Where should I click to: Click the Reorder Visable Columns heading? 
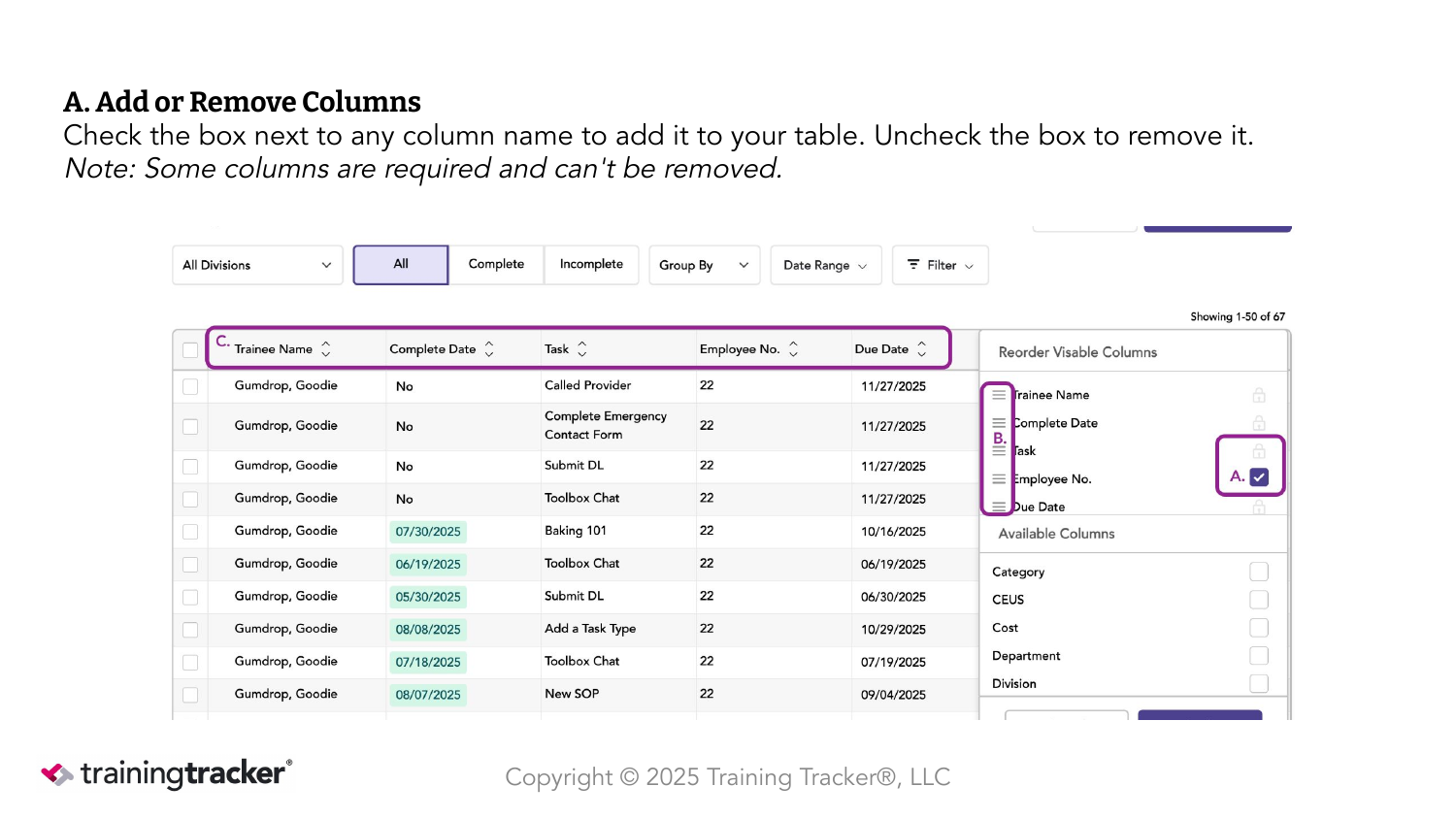coord(1077,352)
